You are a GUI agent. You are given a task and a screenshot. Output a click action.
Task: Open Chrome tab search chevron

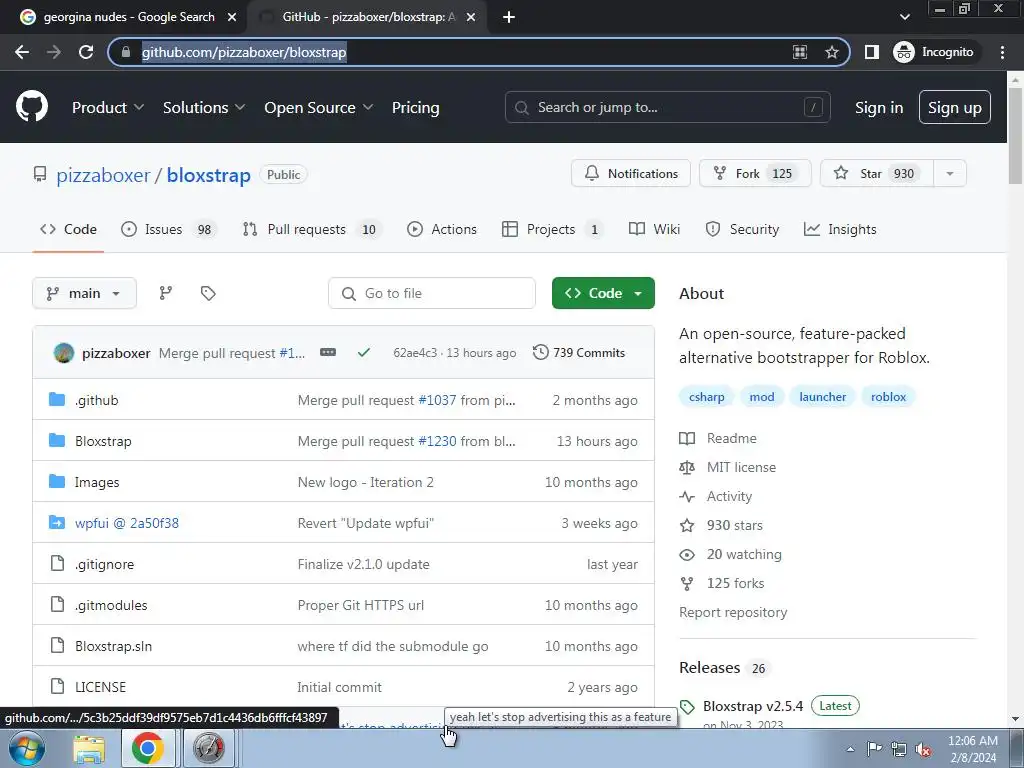pyautogui.click(x=904, y=17)
